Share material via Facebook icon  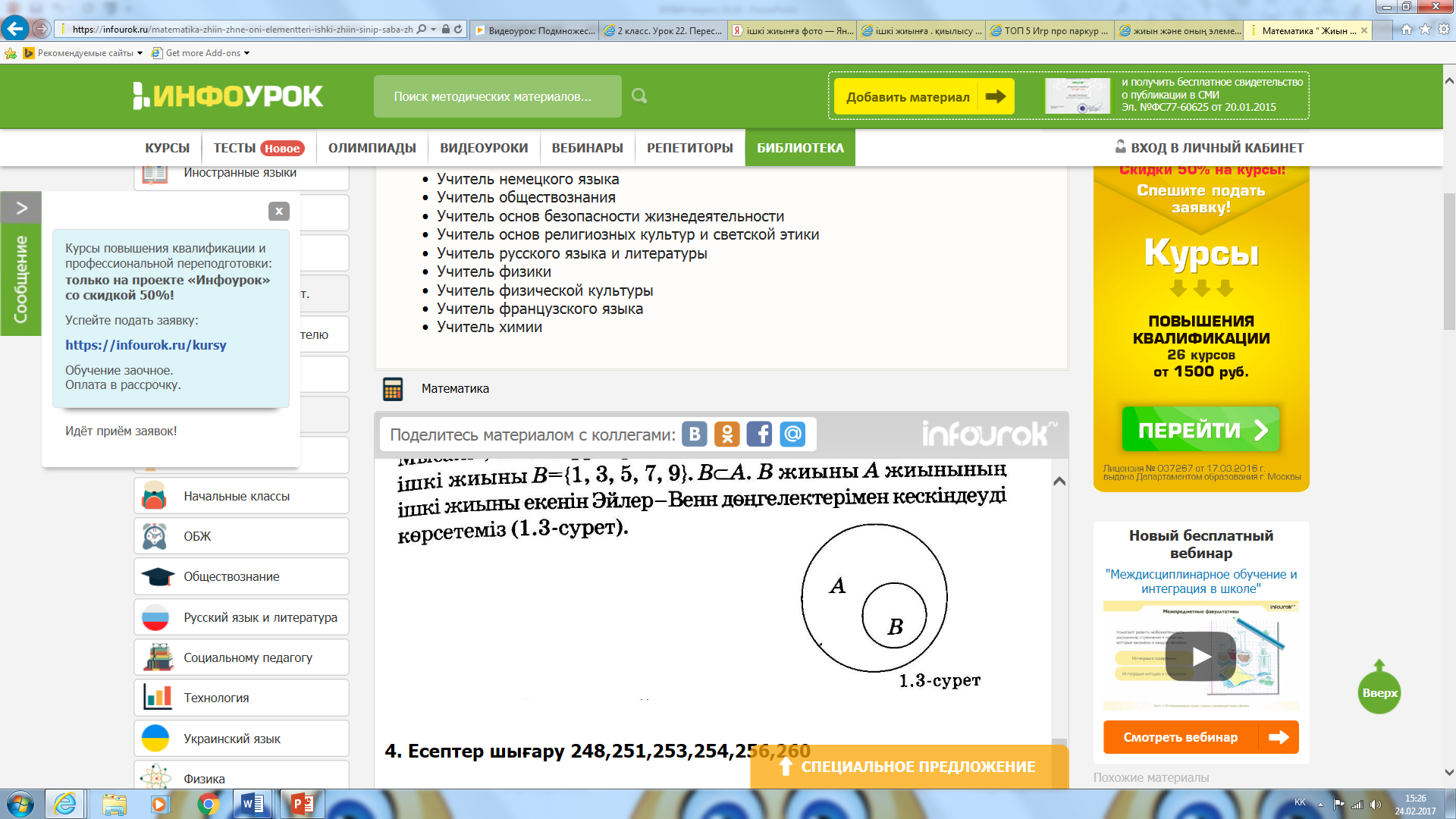click(x=759, y=434)
